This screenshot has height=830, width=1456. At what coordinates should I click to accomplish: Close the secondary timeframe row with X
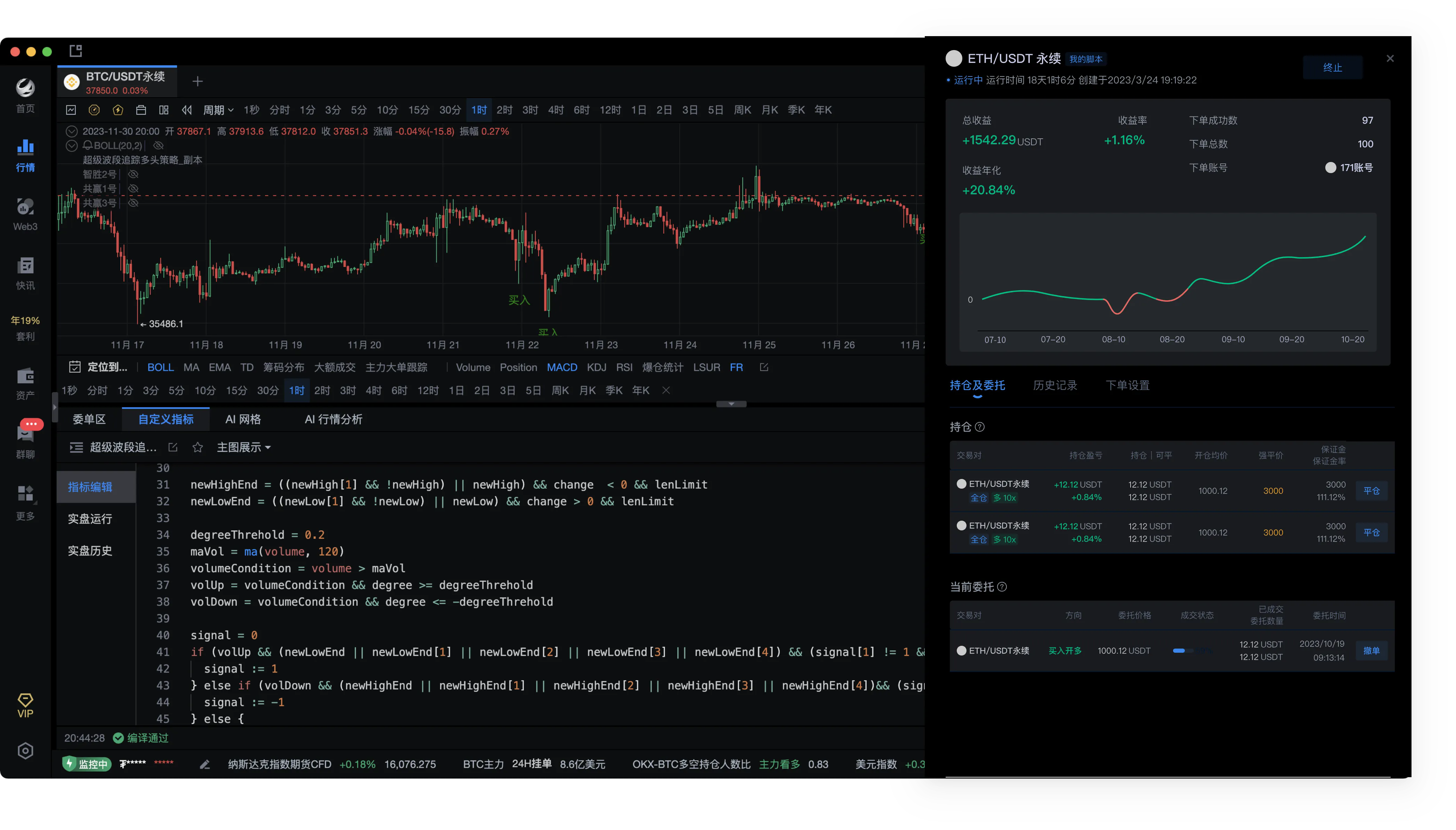[665, 390]
